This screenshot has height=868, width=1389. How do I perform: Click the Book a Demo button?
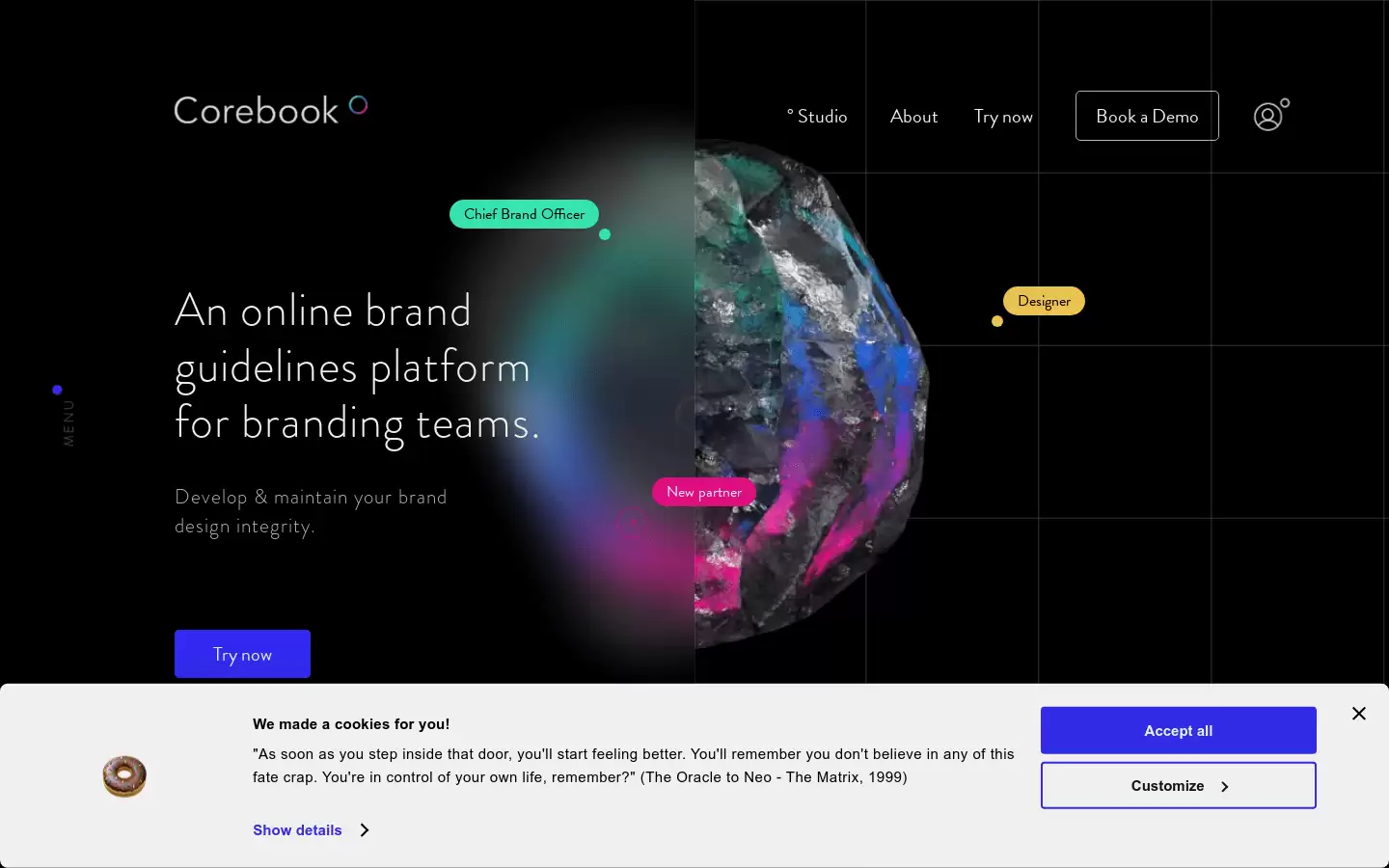click(1147, 116)
